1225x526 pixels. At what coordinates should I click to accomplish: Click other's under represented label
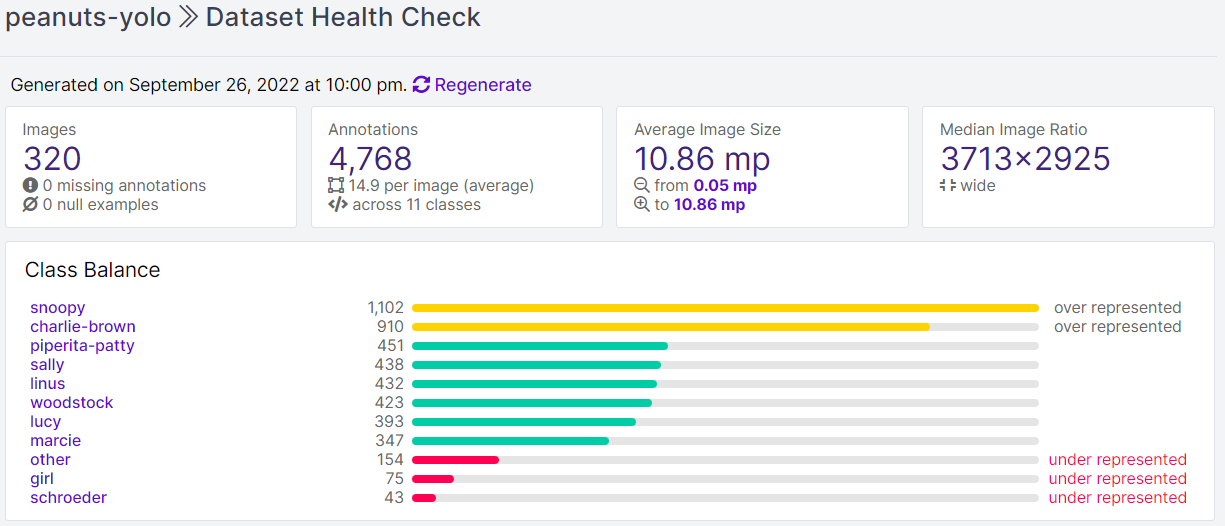click(1117, 460)
